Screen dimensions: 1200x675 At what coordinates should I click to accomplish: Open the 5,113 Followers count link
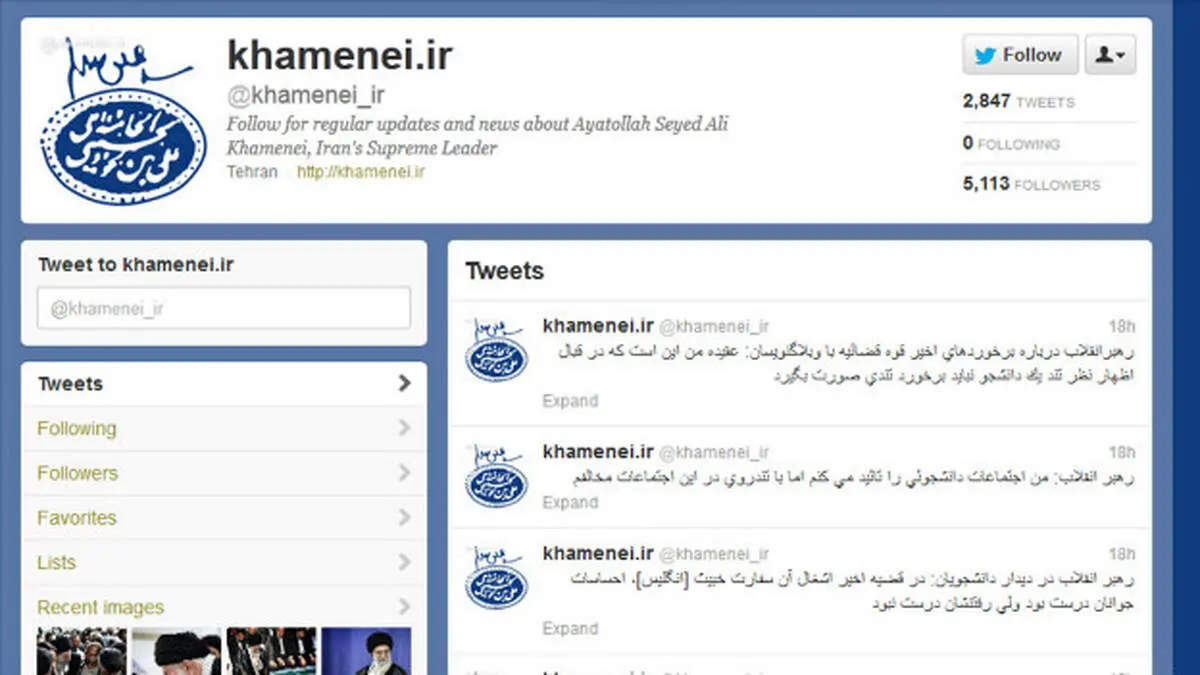click(x=1031, y=184)
